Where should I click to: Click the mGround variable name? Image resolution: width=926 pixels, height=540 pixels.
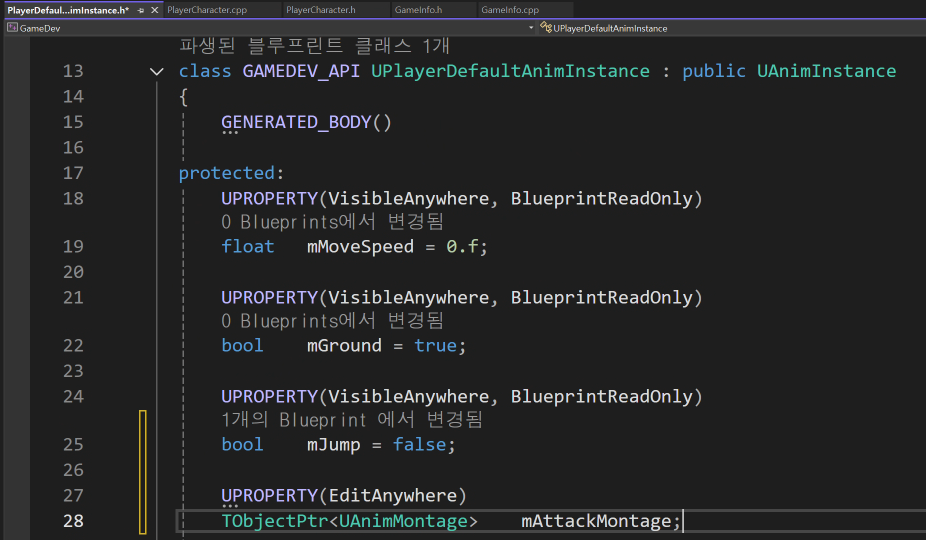344,346
